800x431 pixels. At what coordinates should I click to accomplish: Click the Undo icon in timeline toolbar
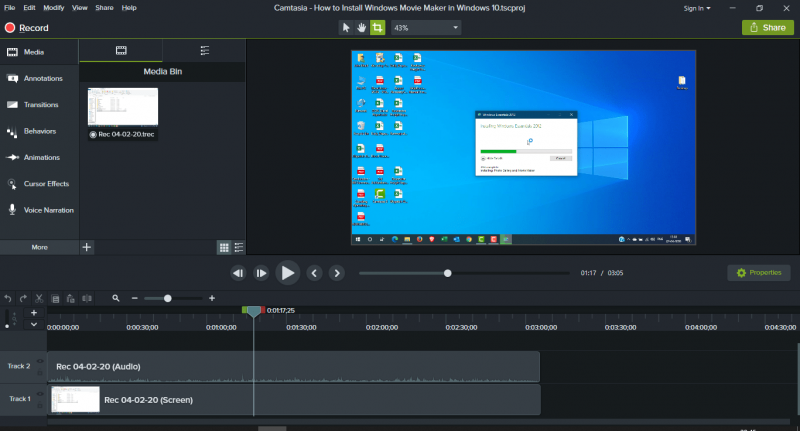point(8,298)
